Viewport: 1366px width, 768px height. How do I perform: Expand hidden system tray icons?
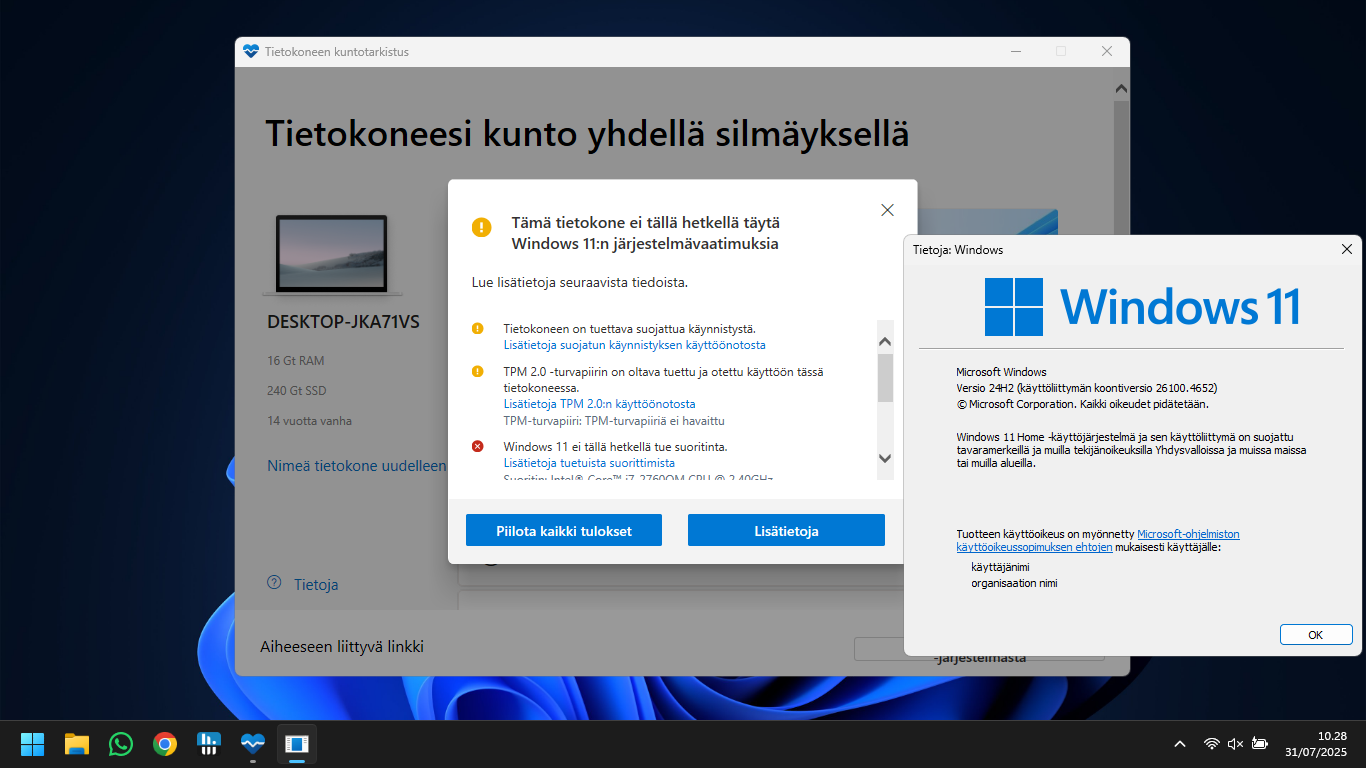click(1180, 744)
